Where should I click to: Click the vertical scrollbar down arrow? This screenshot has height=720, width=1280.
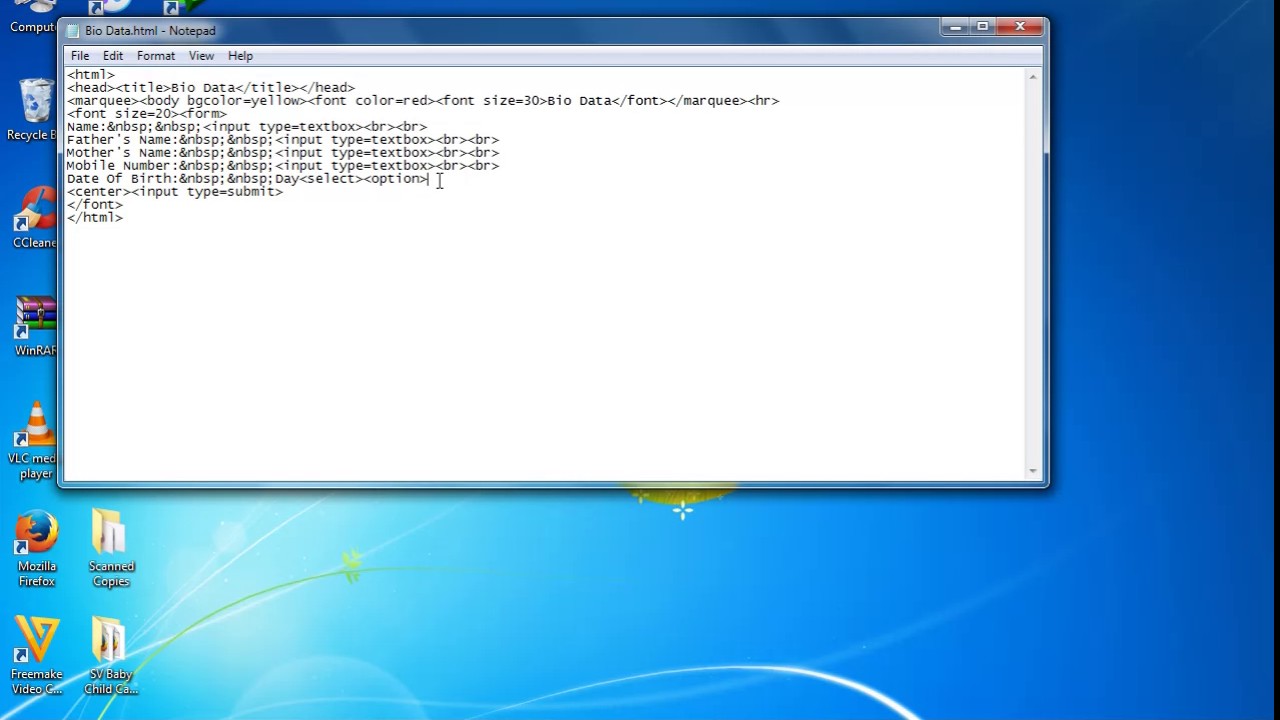click(x=1033, y=470)
